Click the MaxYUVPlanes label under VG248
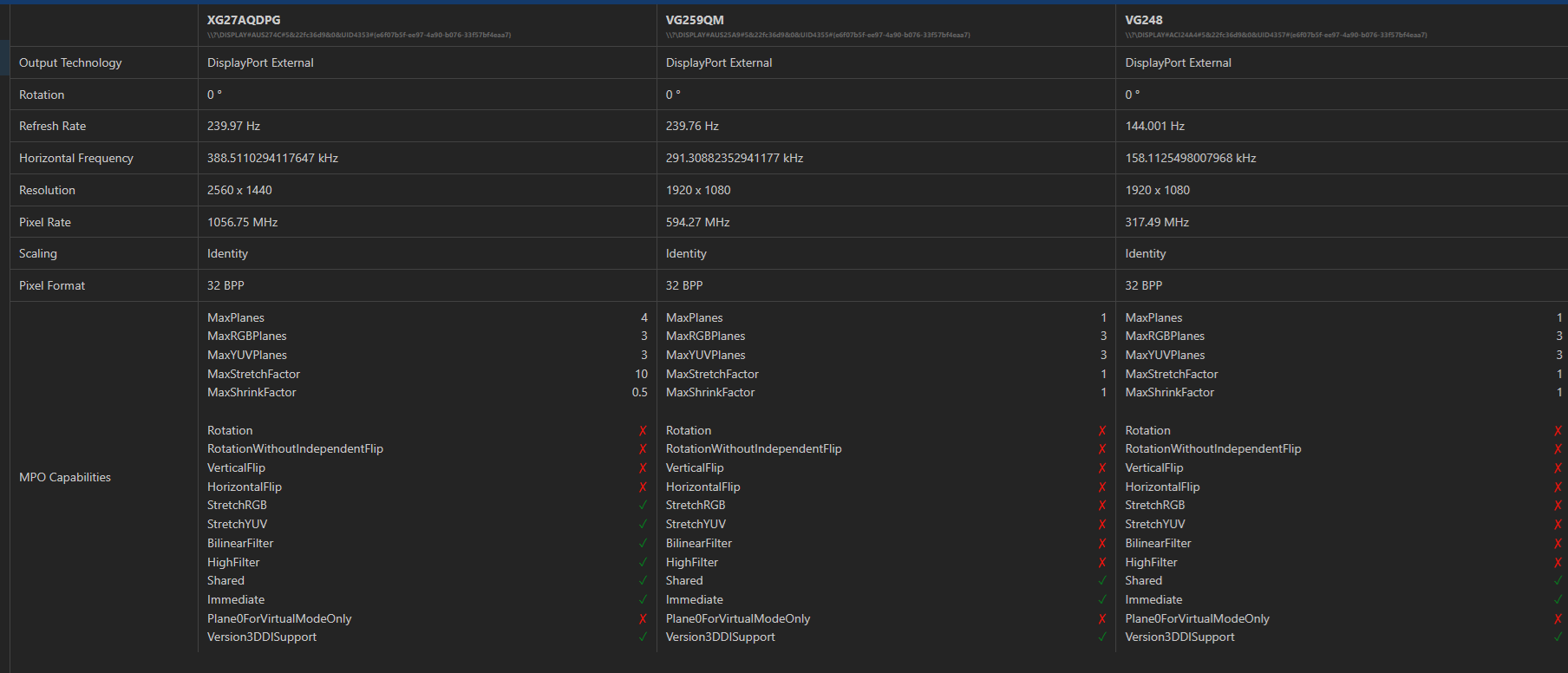This screenshot has height=673, width=1568. point(1165,355)
